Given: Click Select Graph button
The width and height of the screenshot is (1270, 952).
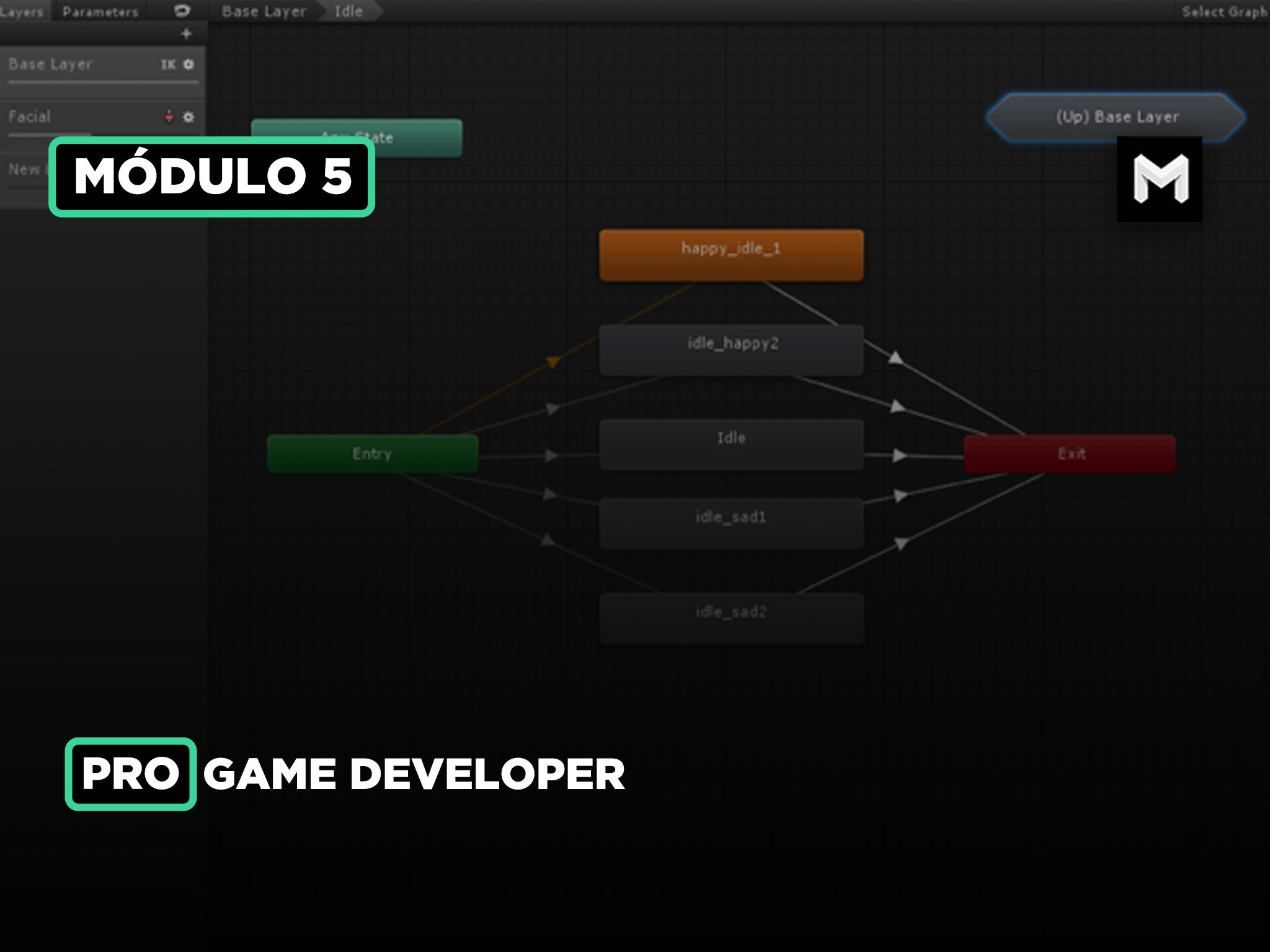Looking at the screenshot, I should (x=1224, y=12).
